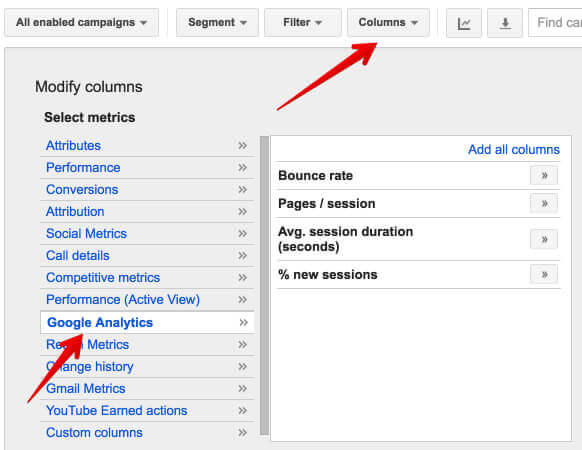Click the download report icon
The height and width of the screenshot is (450, 582).
coord(505,23)
